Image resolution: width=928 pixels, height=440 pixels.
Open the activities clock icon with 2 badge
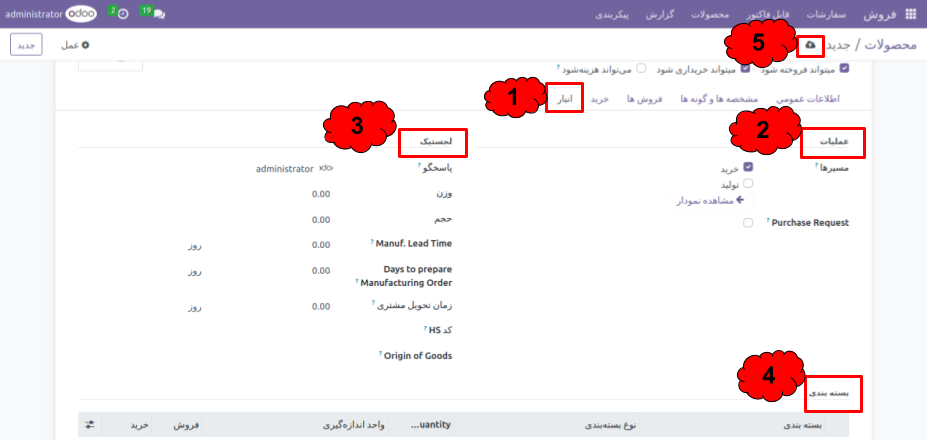(x=123, y=15)
